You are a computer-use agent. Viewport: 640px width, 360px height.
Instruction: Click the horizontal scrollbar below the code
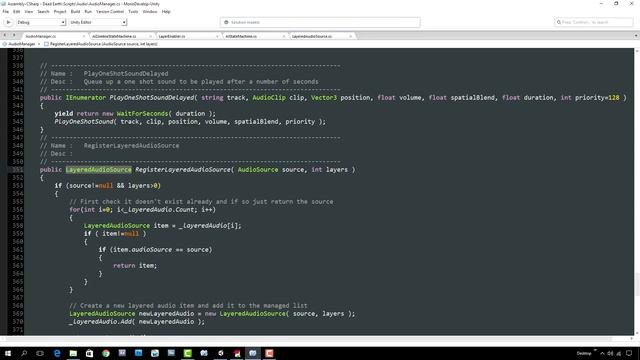pyautogui.click(x=308, y=339)
